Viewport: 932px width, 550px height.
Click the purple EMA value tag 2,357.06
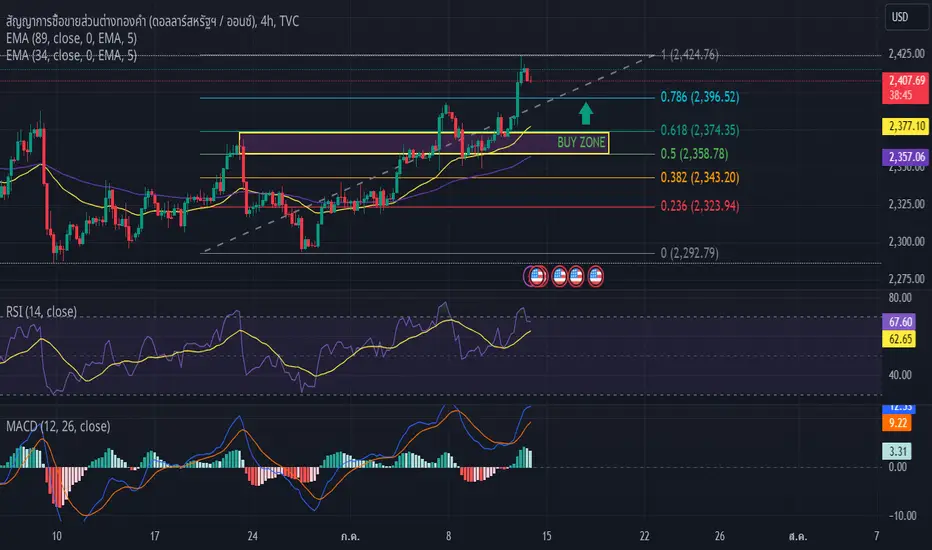click(x=905, y=157)
